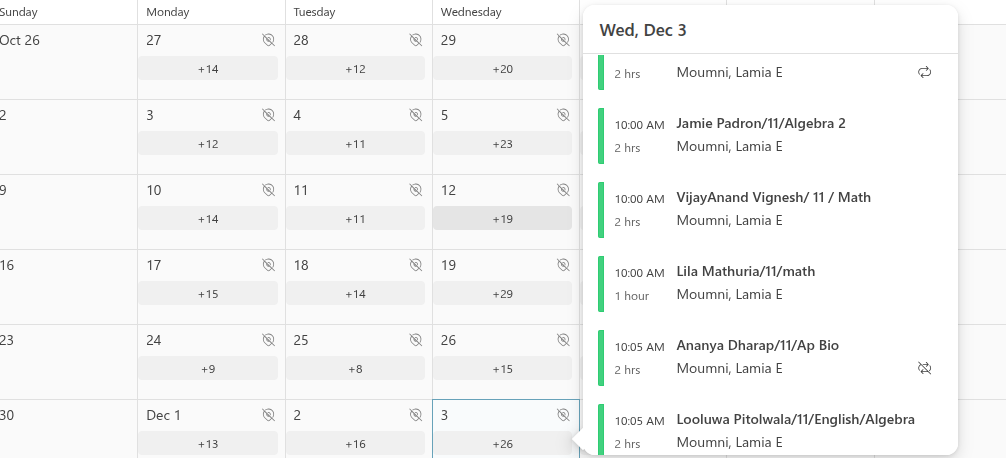Toggle the crossed-eye icon on Tuesday 28

click(x=415, y=40)
